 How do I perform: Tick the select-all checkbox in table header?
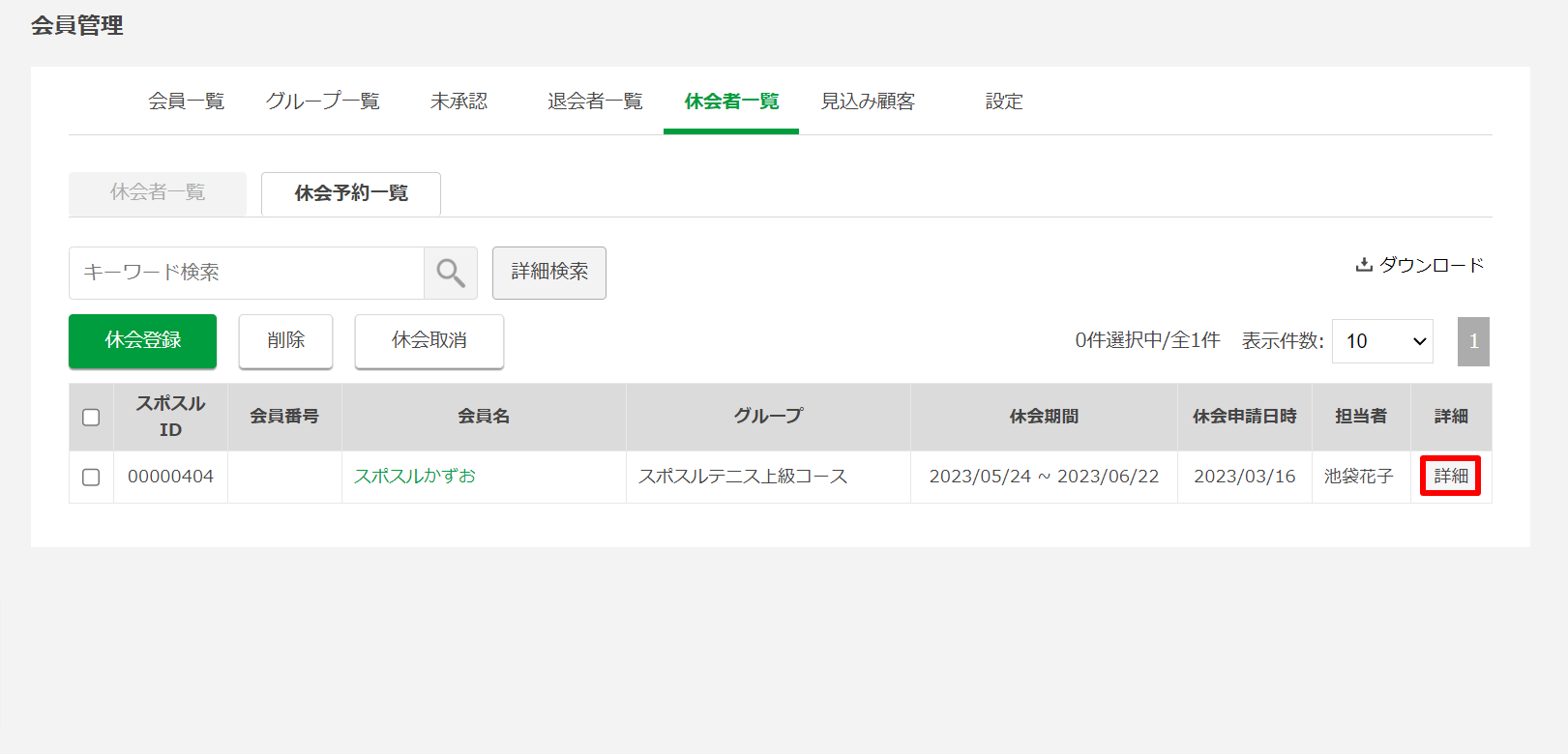click(91, 418)
